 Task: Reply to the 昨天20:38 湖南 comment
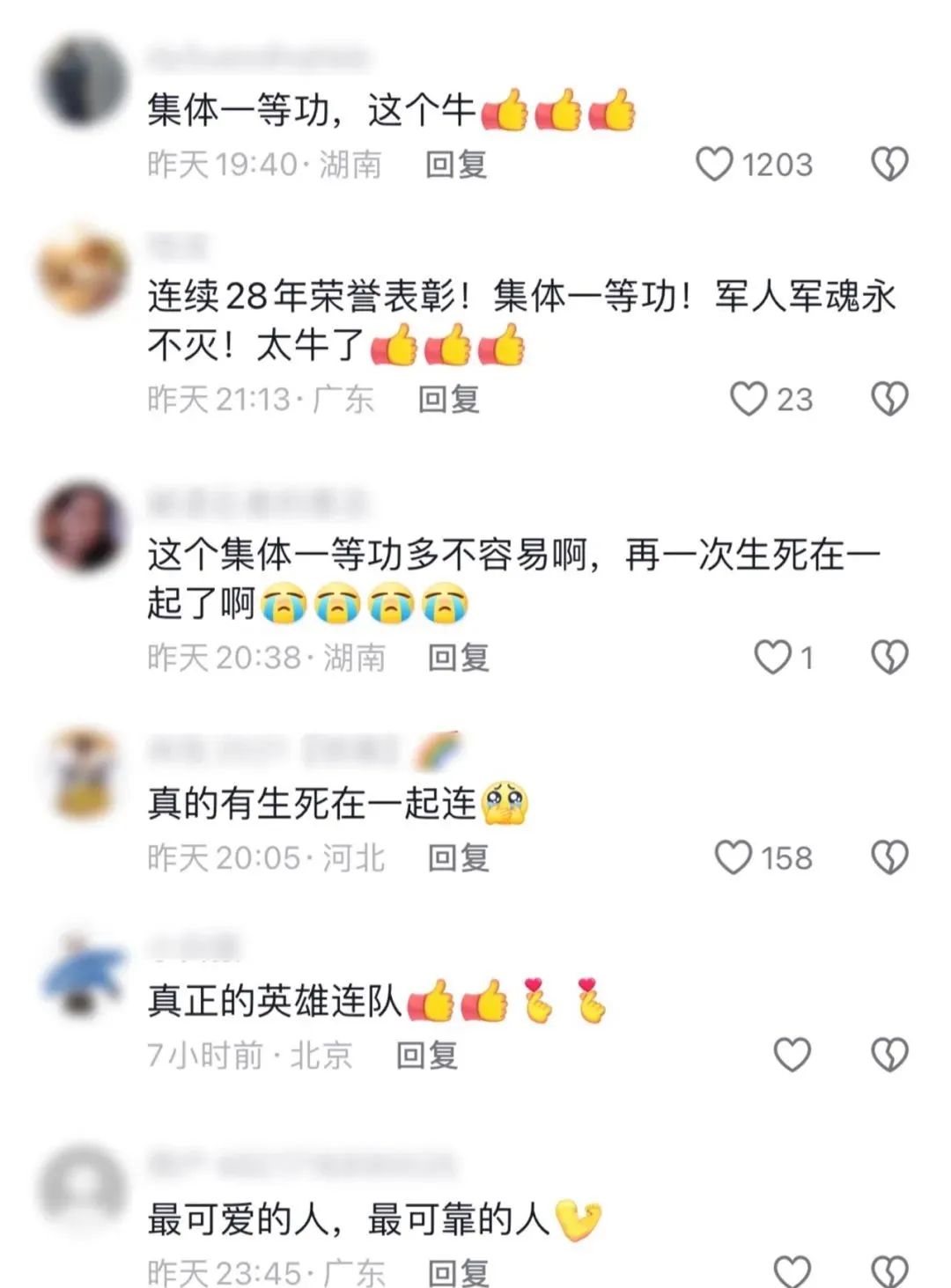point(459,657)
